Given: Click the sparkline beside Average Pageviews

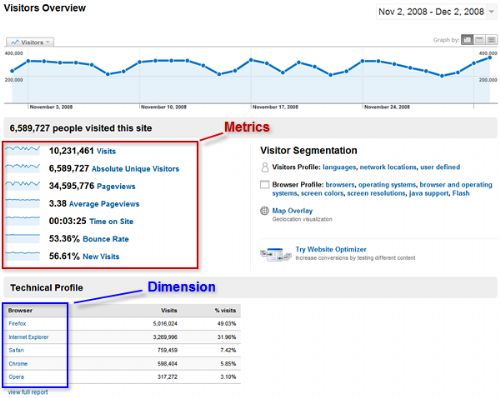Looking at the screenshot, I should [23, 203].
